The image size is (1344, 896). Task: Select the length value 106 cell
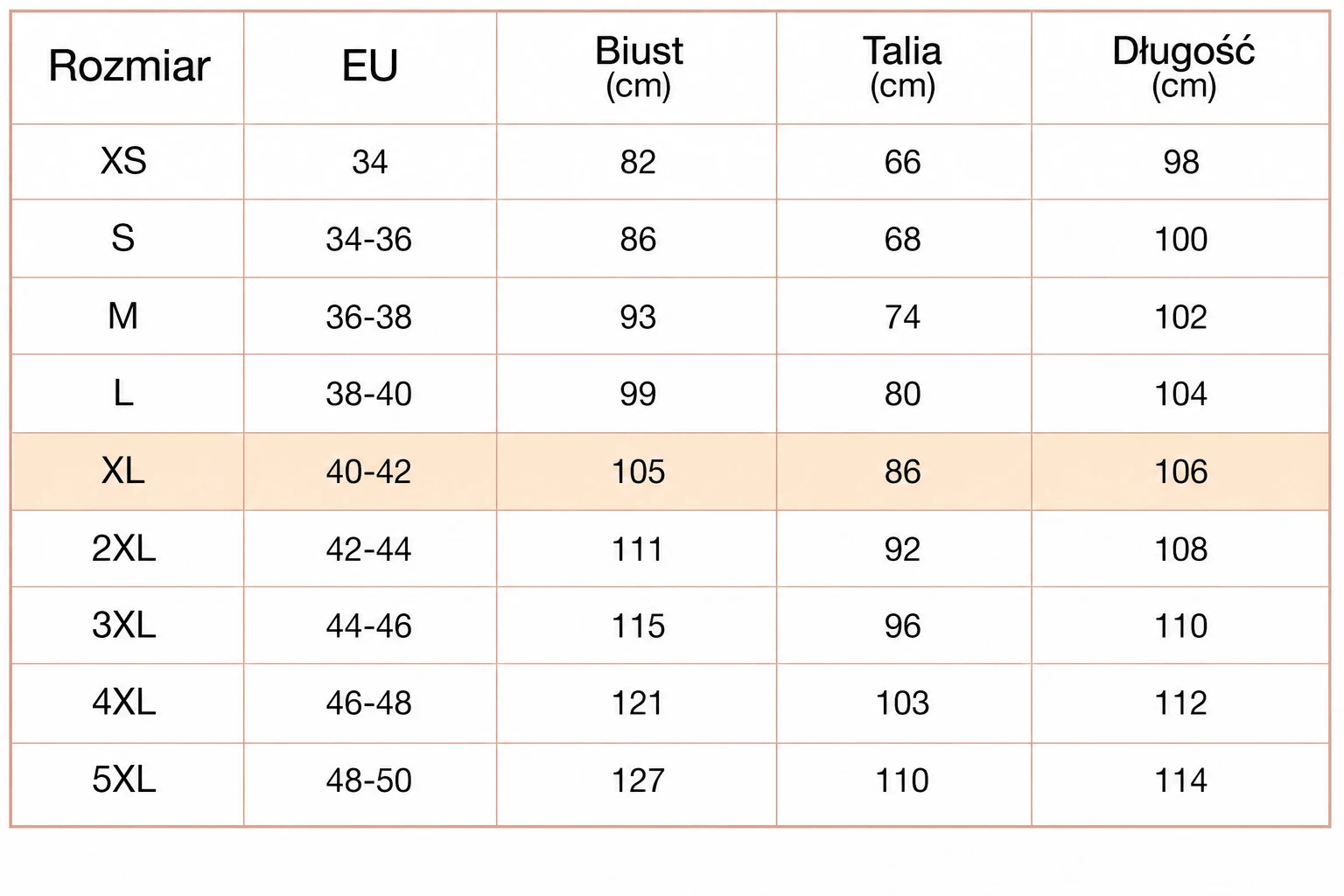coord(1180,472)
